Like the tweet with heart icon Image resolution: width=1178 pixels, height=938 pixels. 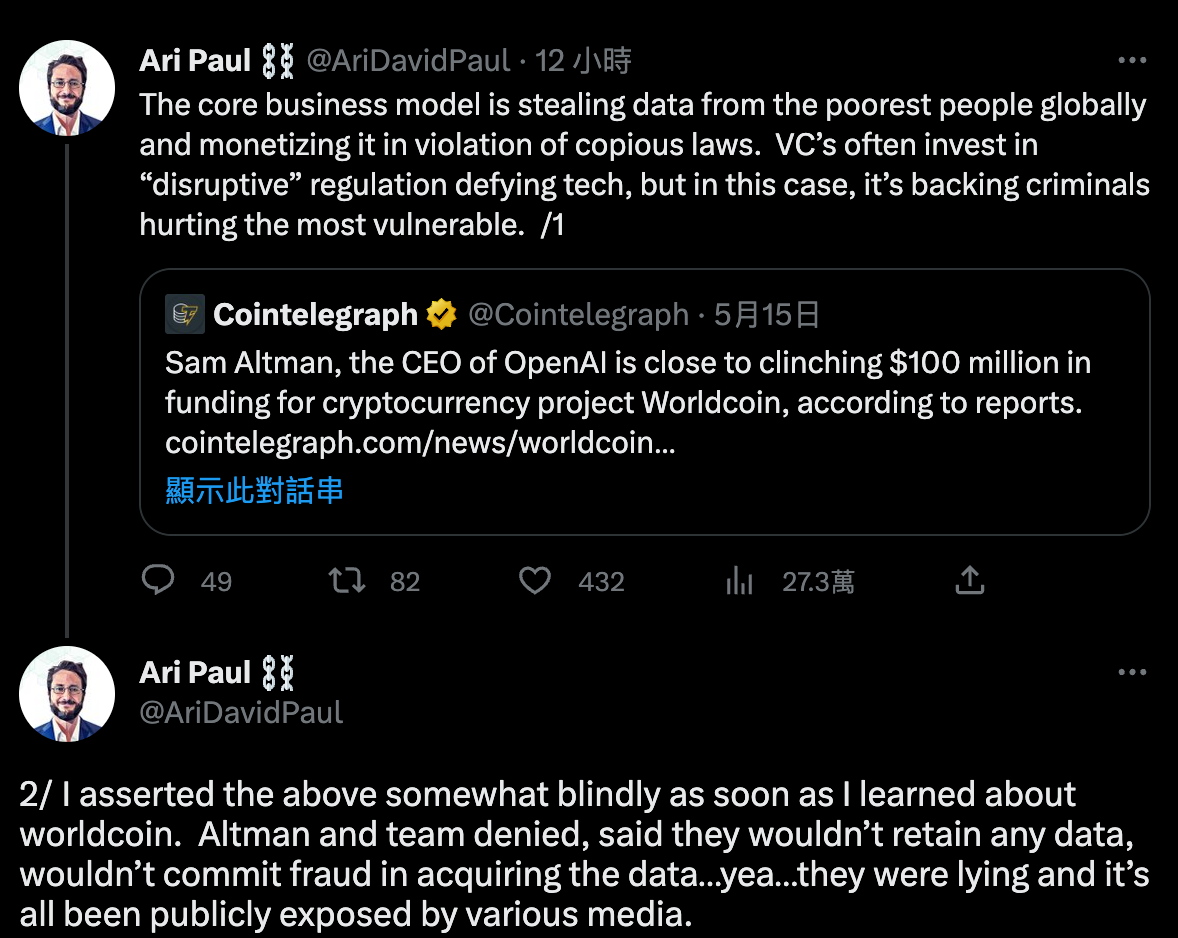click(x=535, y=580)
